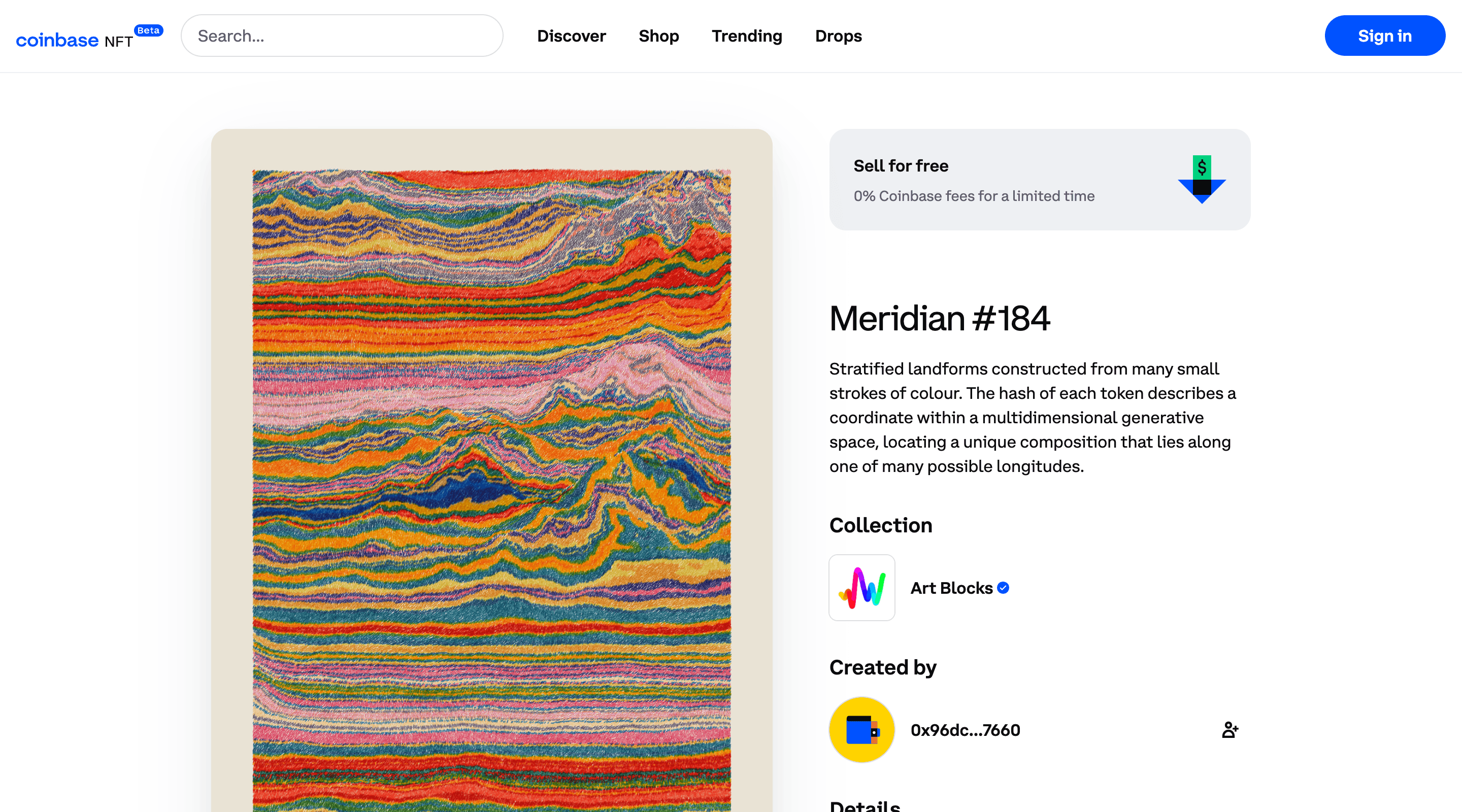Click the Meridian #184 title
This screenshot has height=812, width=1462.
(939, 318)
